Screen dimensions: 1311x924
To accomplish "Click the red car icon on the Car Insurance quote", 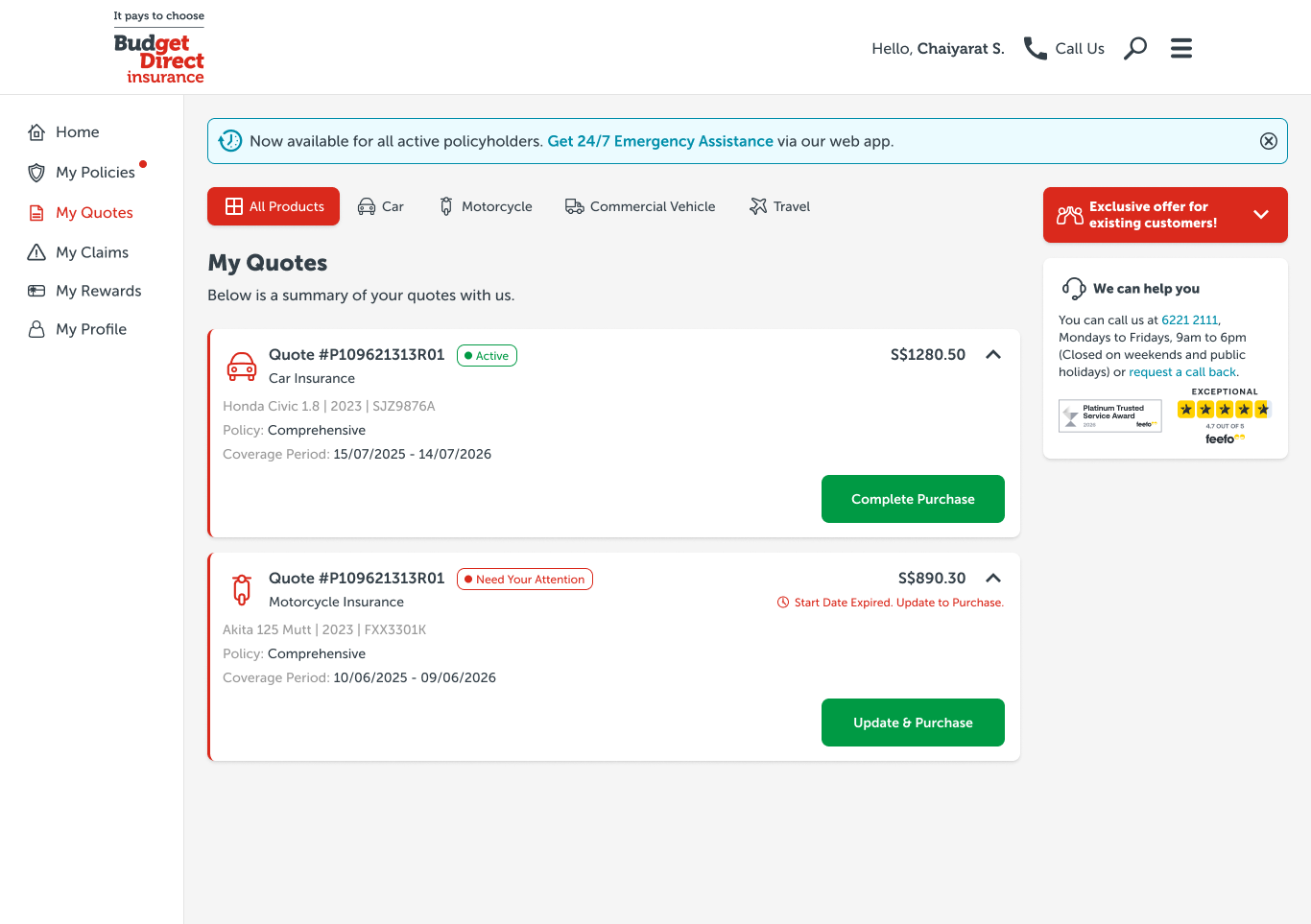I will click(x=242, y=367).
